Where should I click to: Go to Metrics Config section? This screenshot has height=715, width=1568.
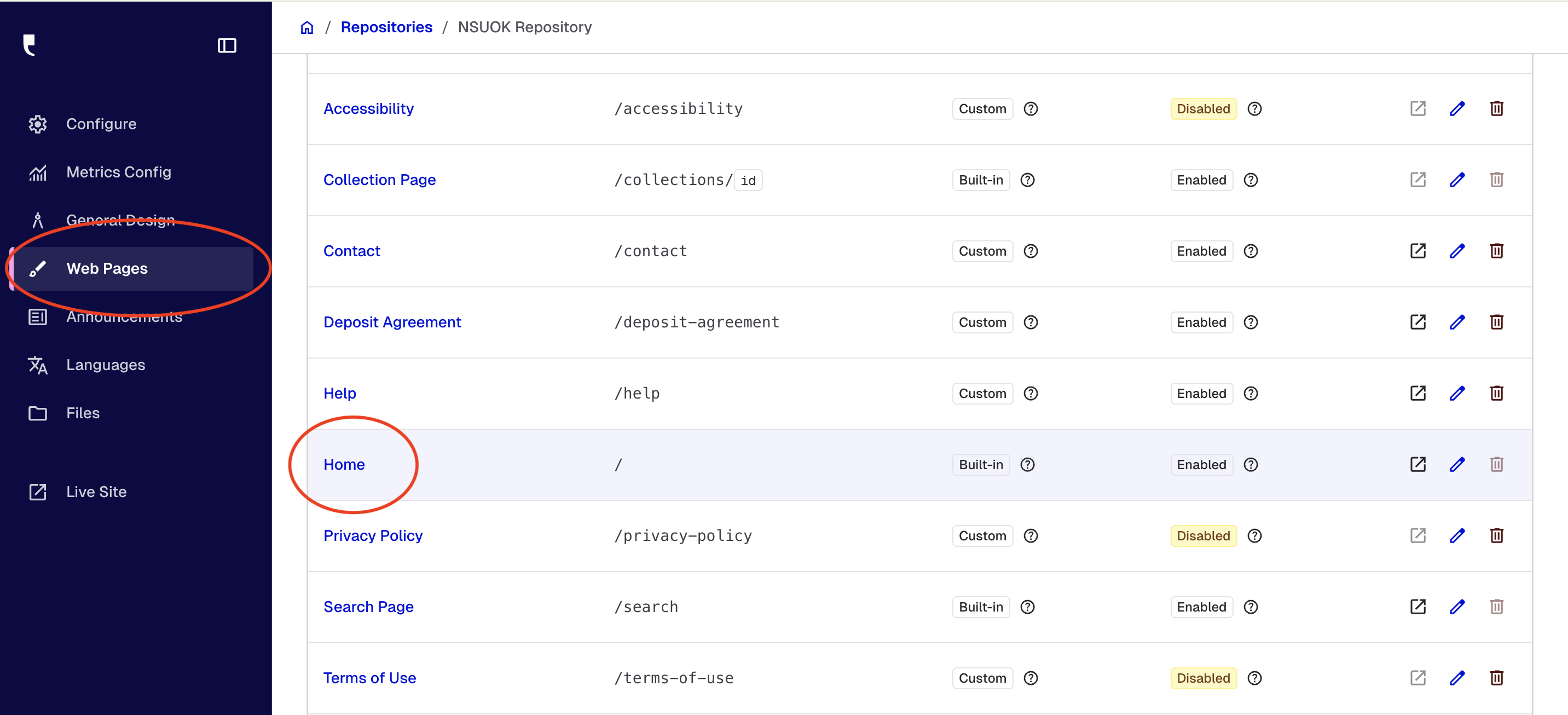(x=118, y=172)
